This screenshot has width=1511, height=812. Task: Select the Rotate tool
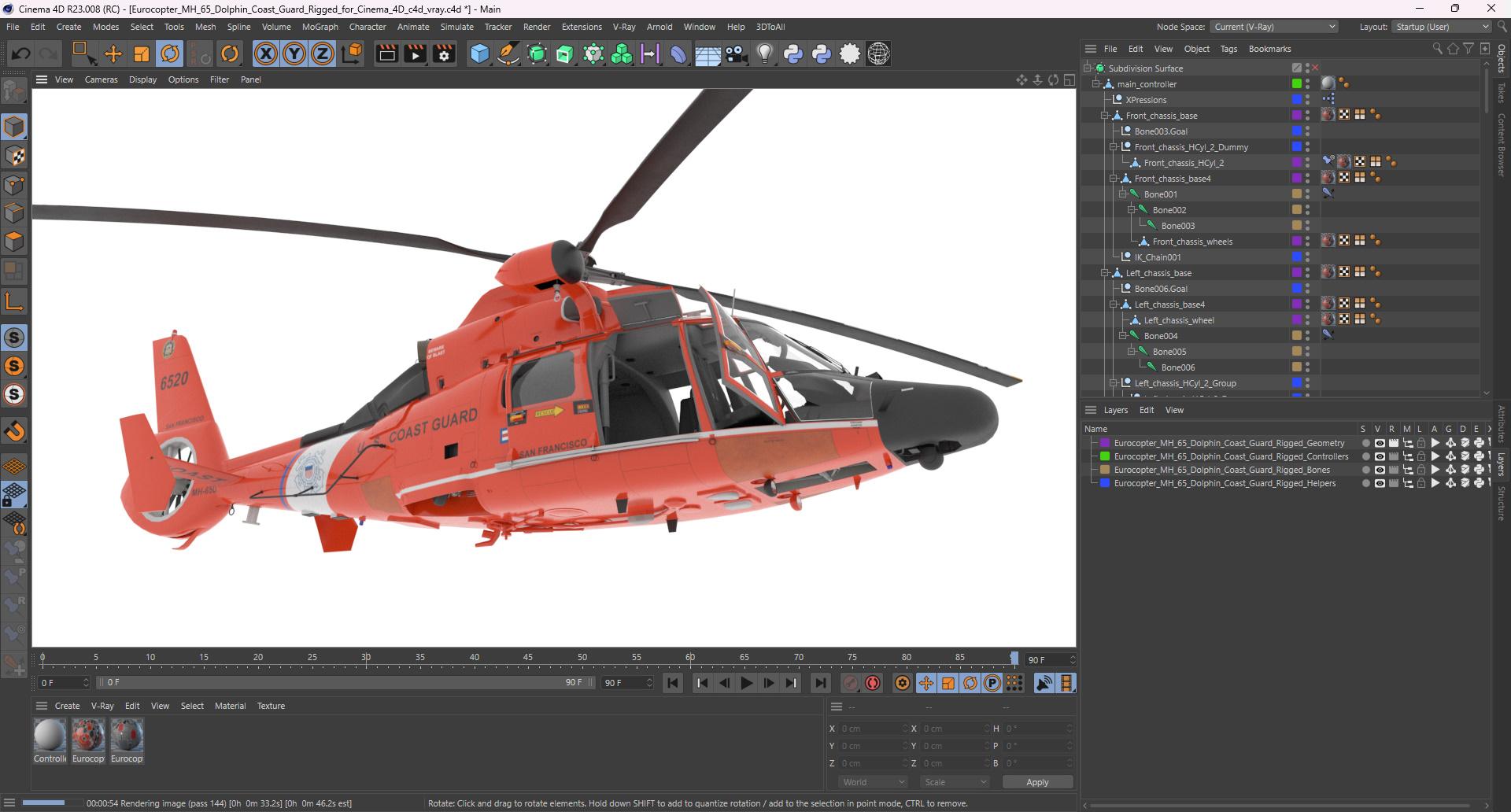(x=170, y=54)
